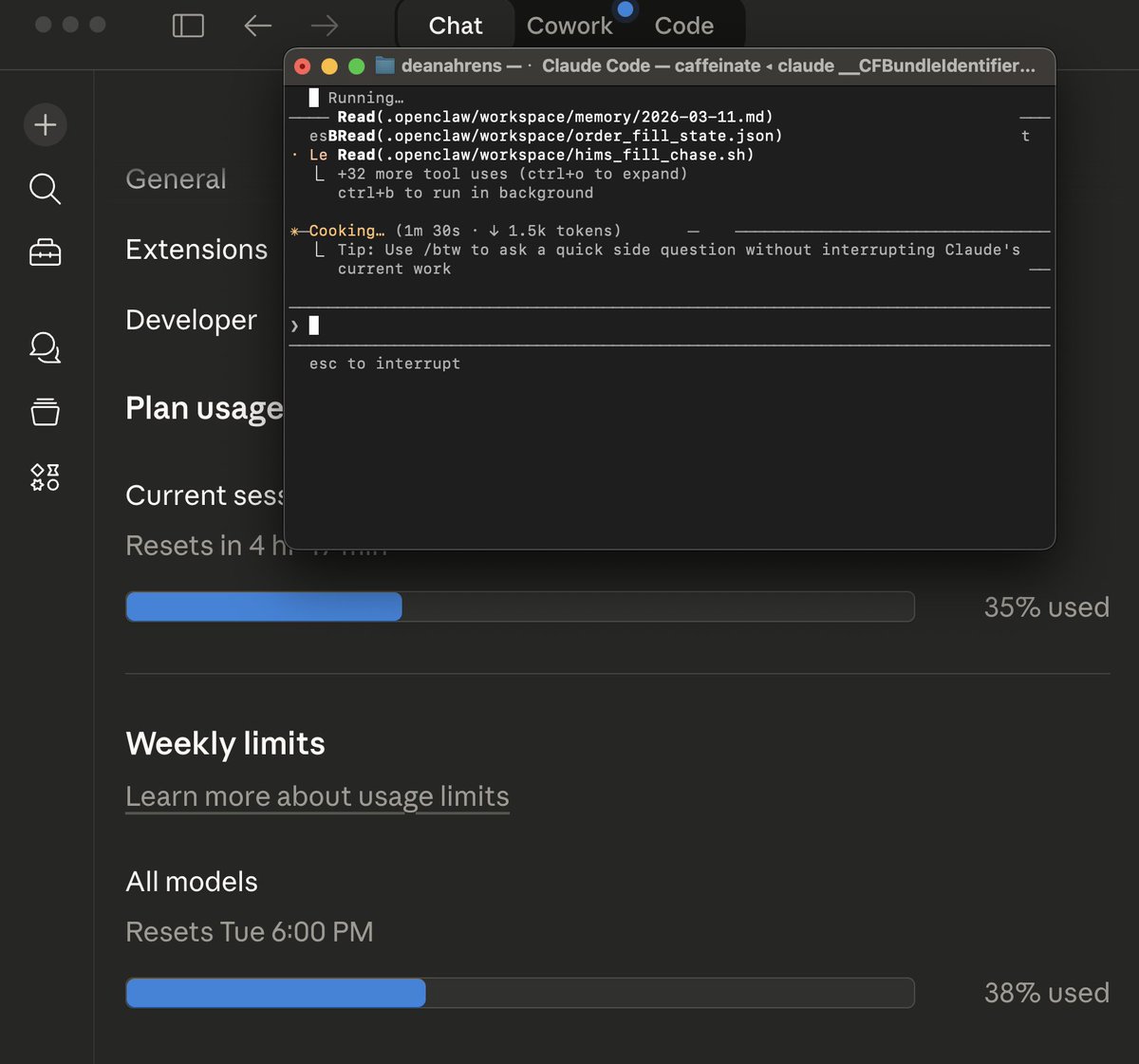Click 'Resets Tue 6:00 PM' text
This screenshot has height=1064, width=1139.
click(250, 931)
